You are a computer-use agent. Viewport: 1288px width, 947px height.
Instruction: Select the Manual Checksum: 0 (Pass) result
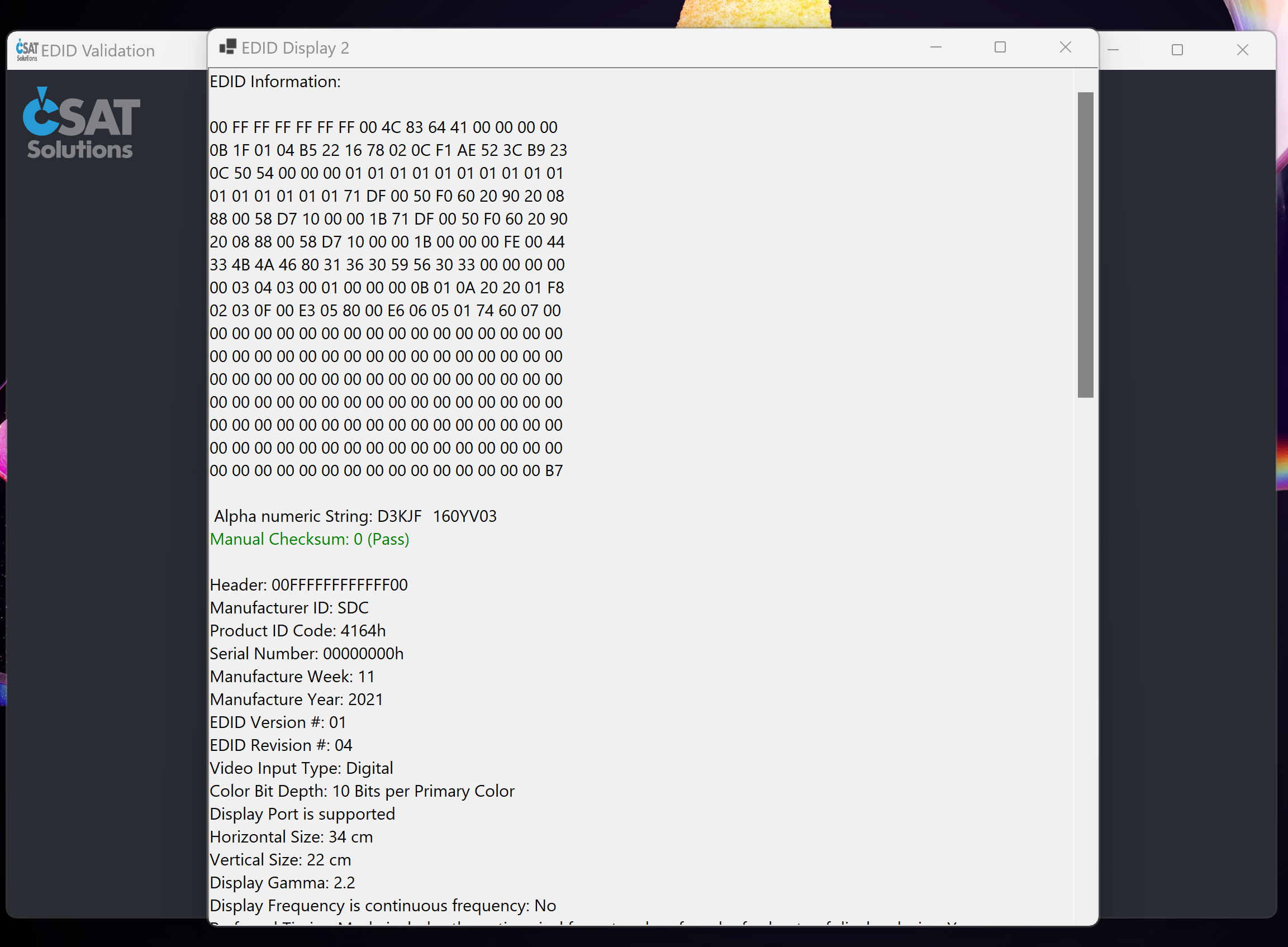pyautogui.click(x=310, y=539)
